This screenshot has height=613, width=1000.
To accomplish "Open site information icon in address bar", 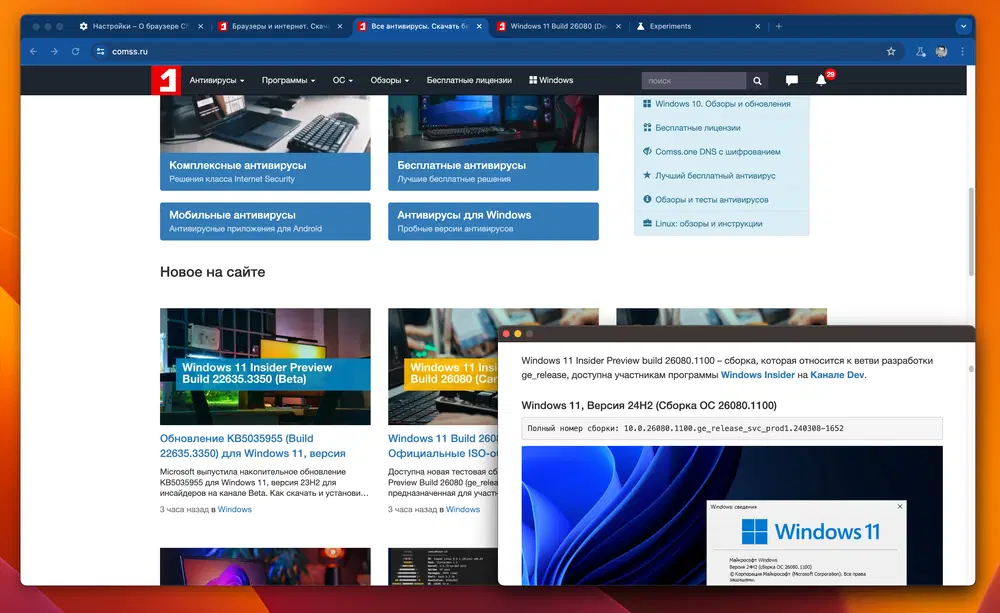I will [x=100, y=52].
